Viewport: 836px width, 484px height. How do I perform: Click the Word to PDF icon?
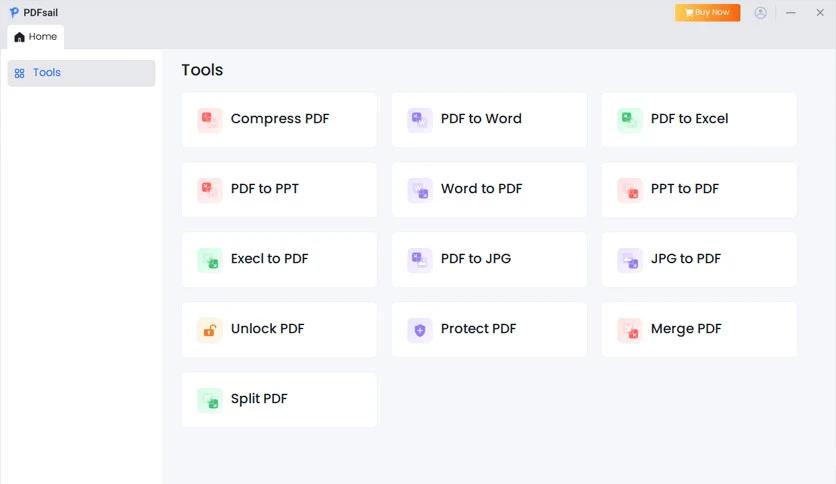click(x=420, y=190)
